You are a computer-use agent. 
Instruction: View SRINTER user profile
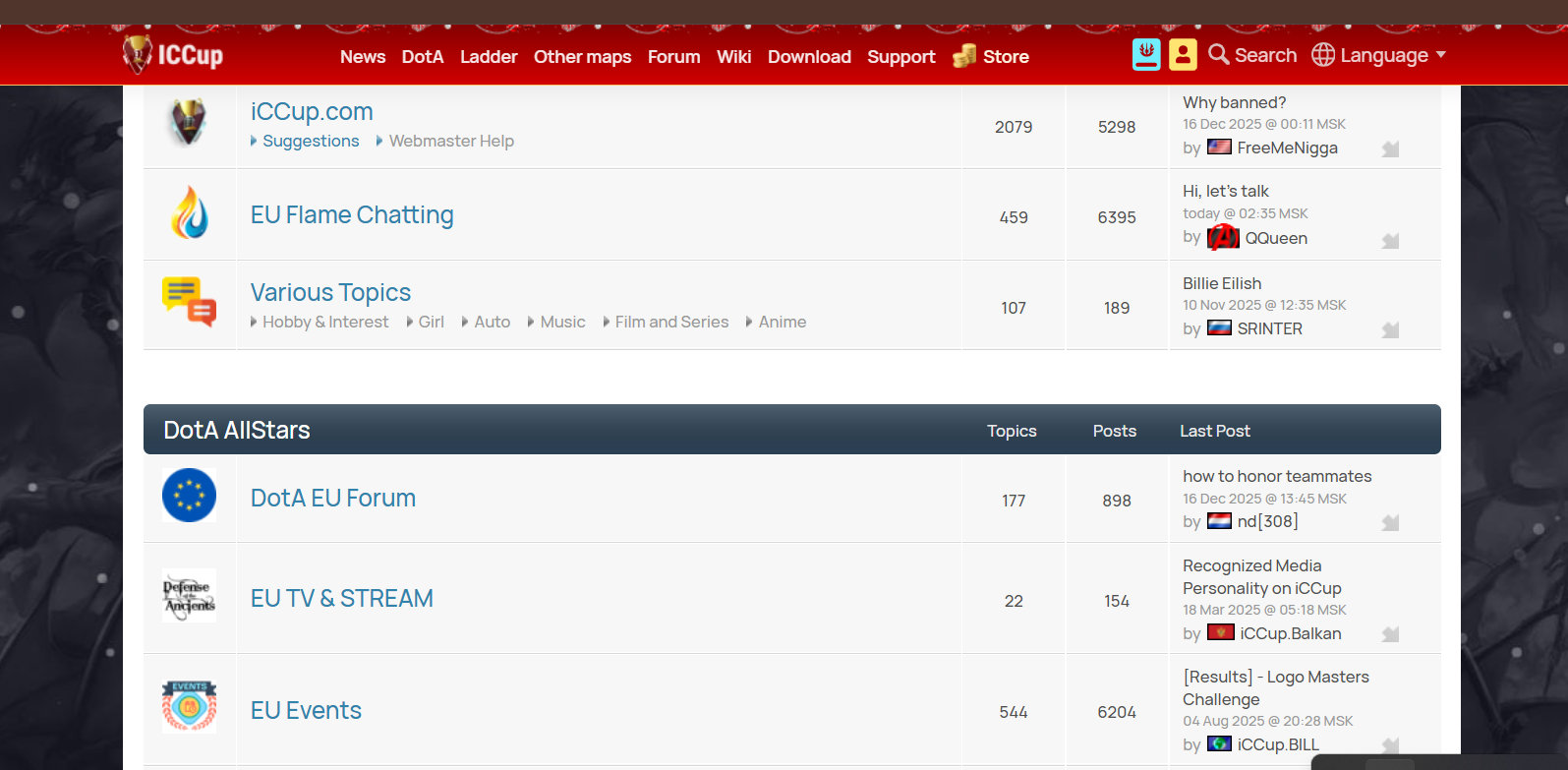pyautogui.click(x=1269, y=328)
